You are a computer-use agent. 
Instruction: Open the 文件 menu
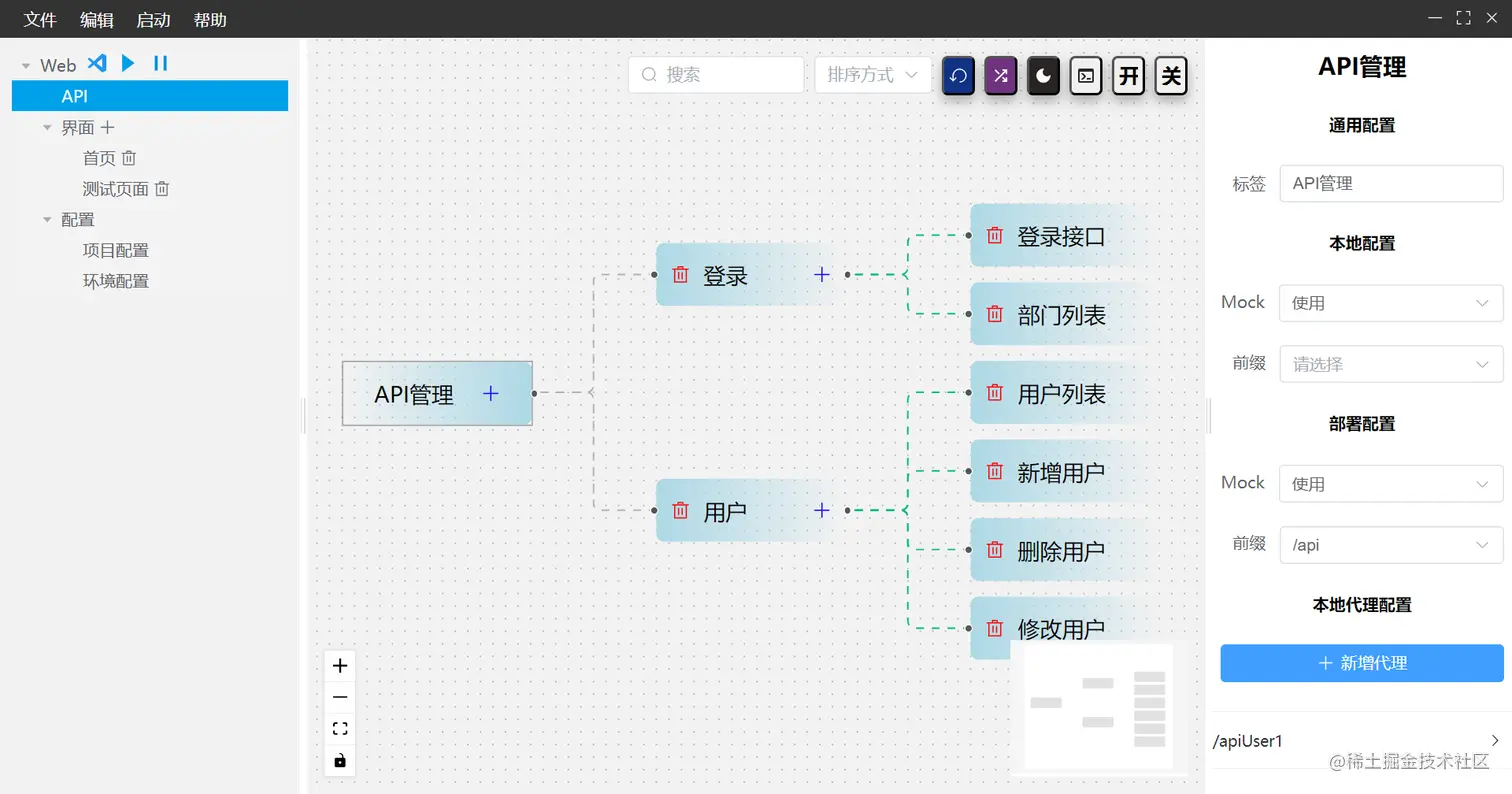coord(39,18)
